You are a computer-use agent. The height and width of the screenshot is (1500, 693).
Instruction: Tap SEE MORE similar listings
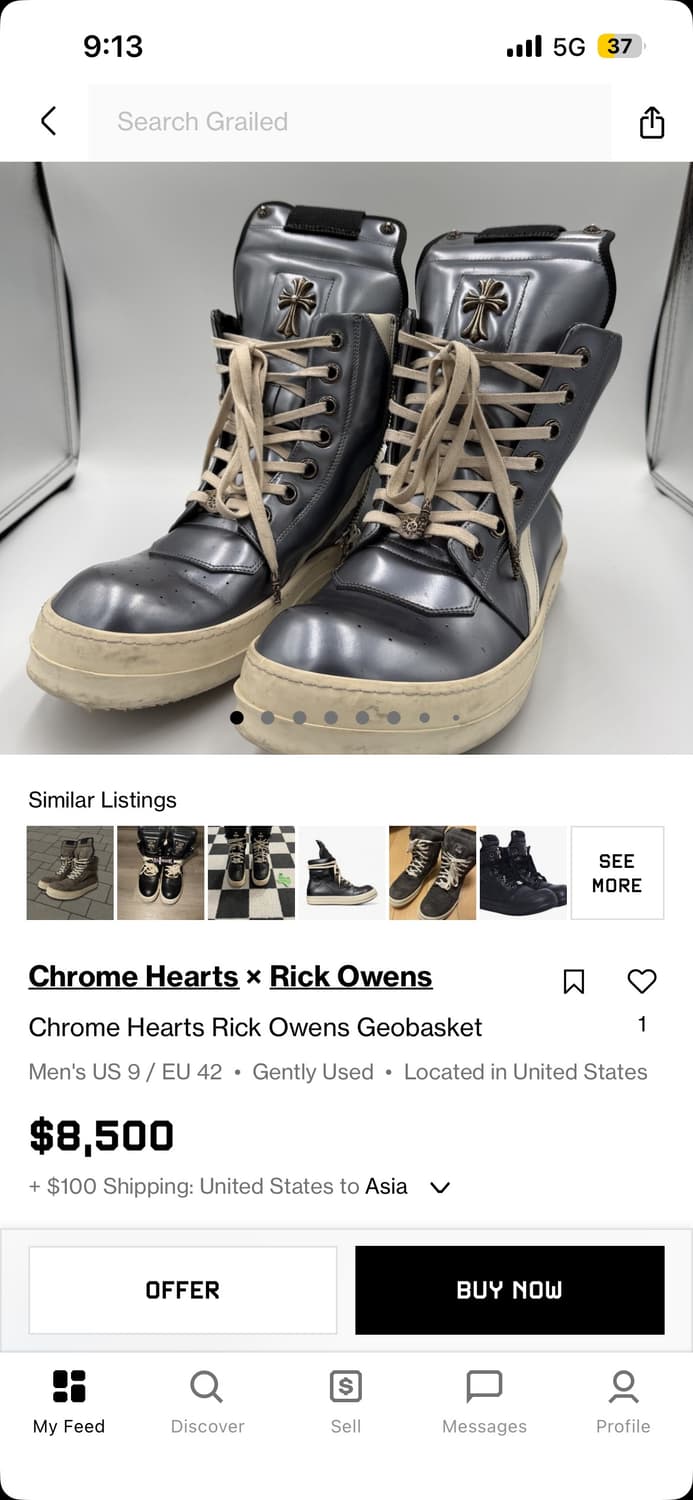[617, 873]
